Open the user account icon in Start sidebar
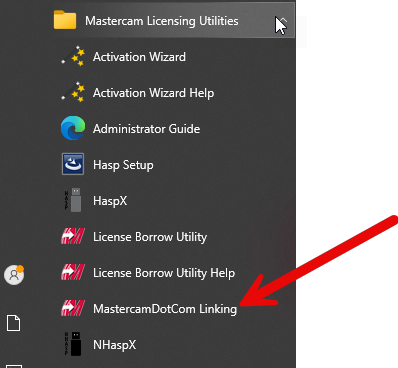Viewport: 398px width, 368px height. pyautogui.click(x=14, y=275)
